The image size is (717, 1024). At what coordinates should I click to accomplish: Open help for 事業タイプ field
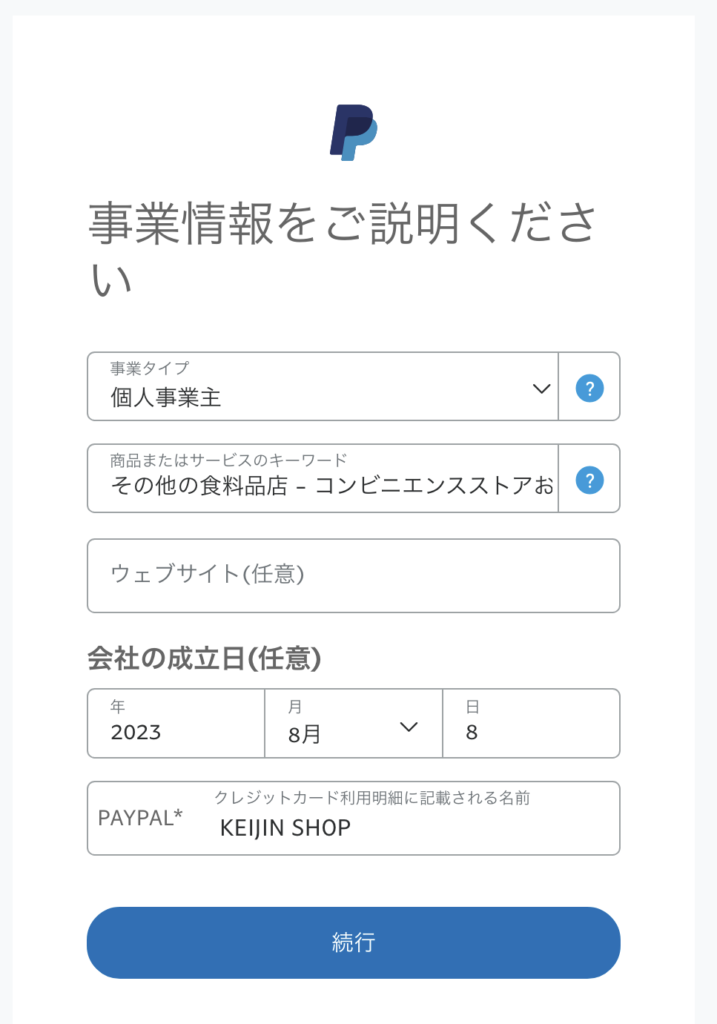(x=589, y=387)
